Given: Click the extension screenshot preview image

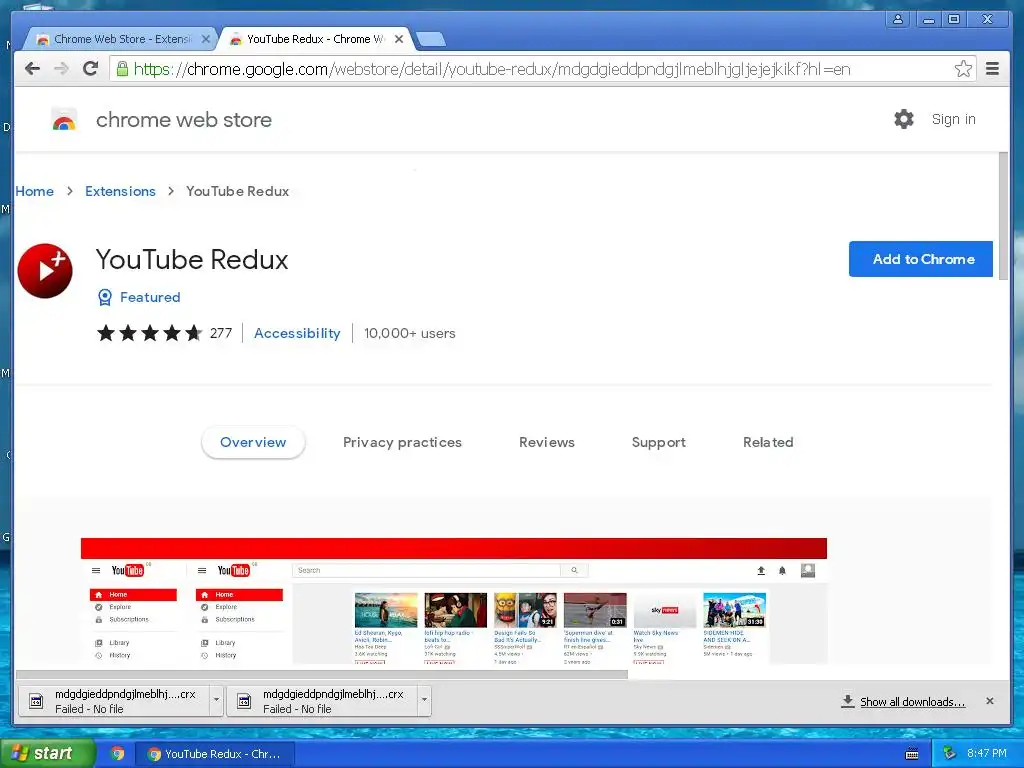Looking at the screenshot, I should (x=454, y=601).
